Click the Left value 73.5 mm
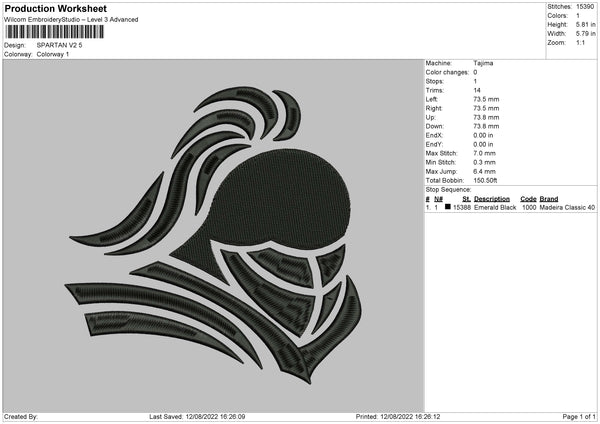Screen dimensions: 600x424 click(x=486, y=99)
